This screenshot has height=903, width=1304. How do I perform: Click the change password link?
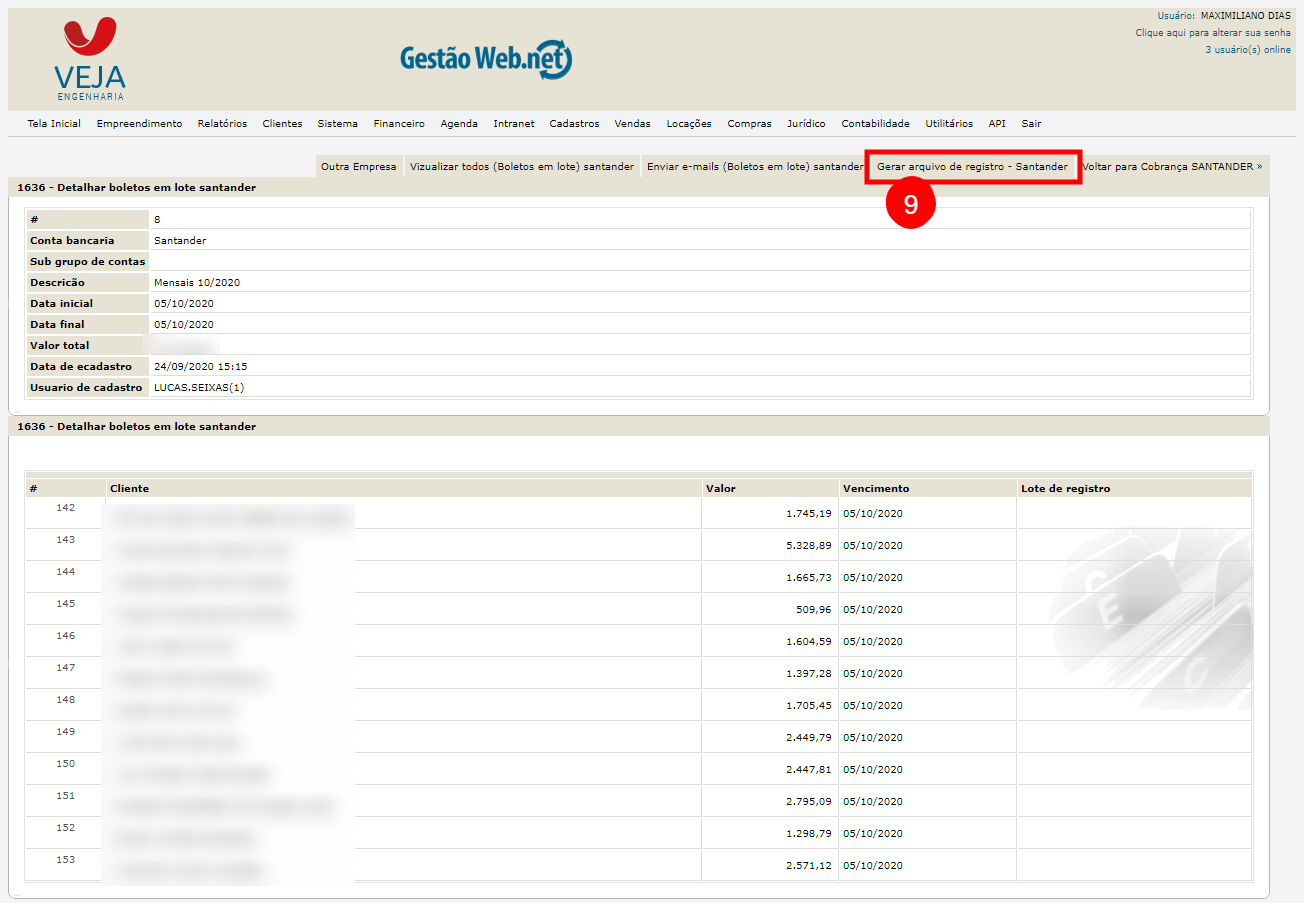pyautogui.click(x=1212, y=33)
